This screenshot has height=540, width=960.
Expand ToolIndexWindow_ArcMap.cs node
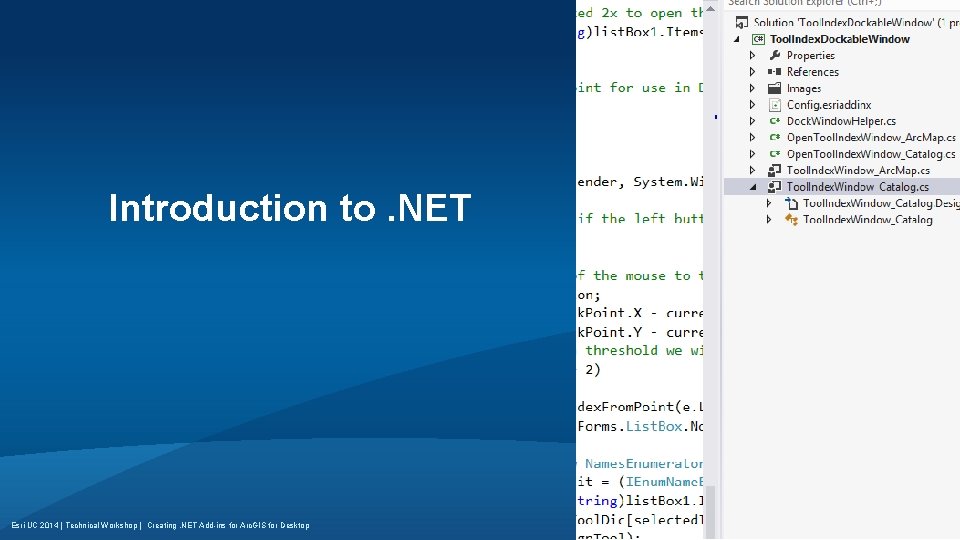coord(752,171)
